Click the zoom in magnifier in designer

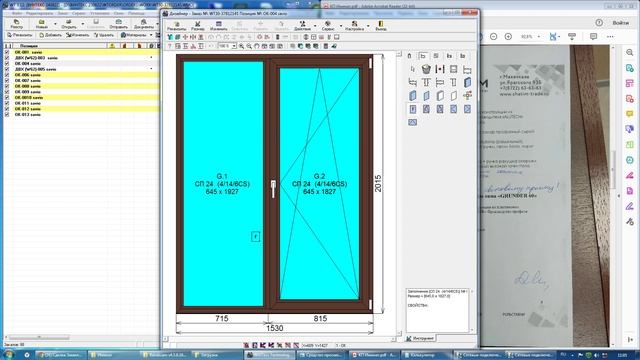click(241, 46)
